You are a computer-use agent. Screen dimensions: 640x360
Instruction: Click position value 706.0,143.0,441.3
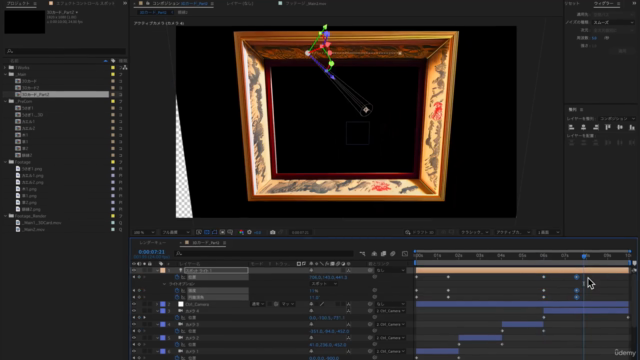[328, 277]
